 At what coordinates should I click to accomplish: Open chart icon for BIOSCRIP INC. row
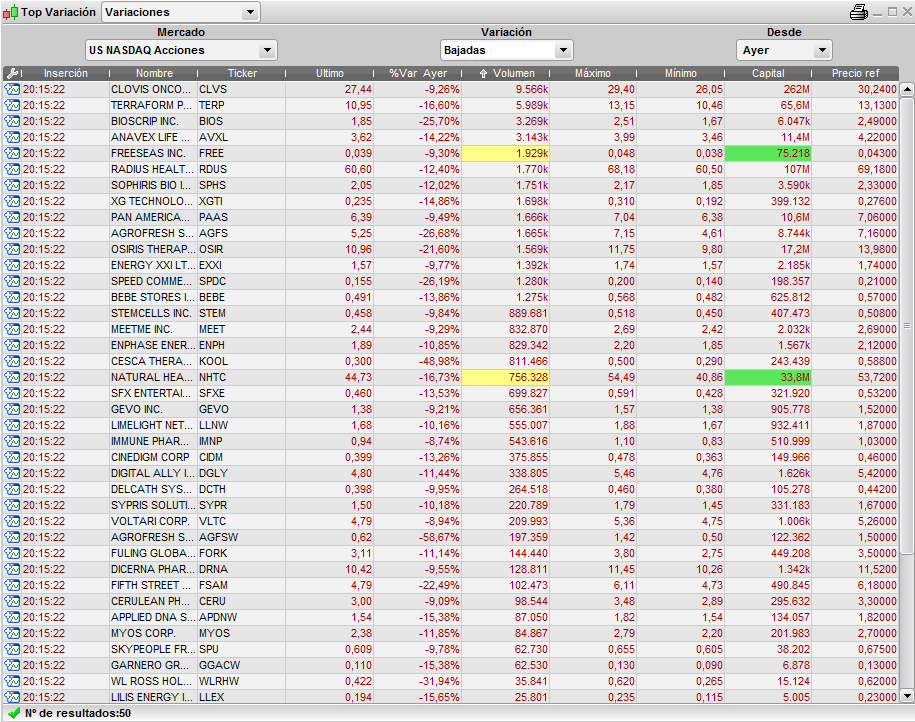coord(12,121)
